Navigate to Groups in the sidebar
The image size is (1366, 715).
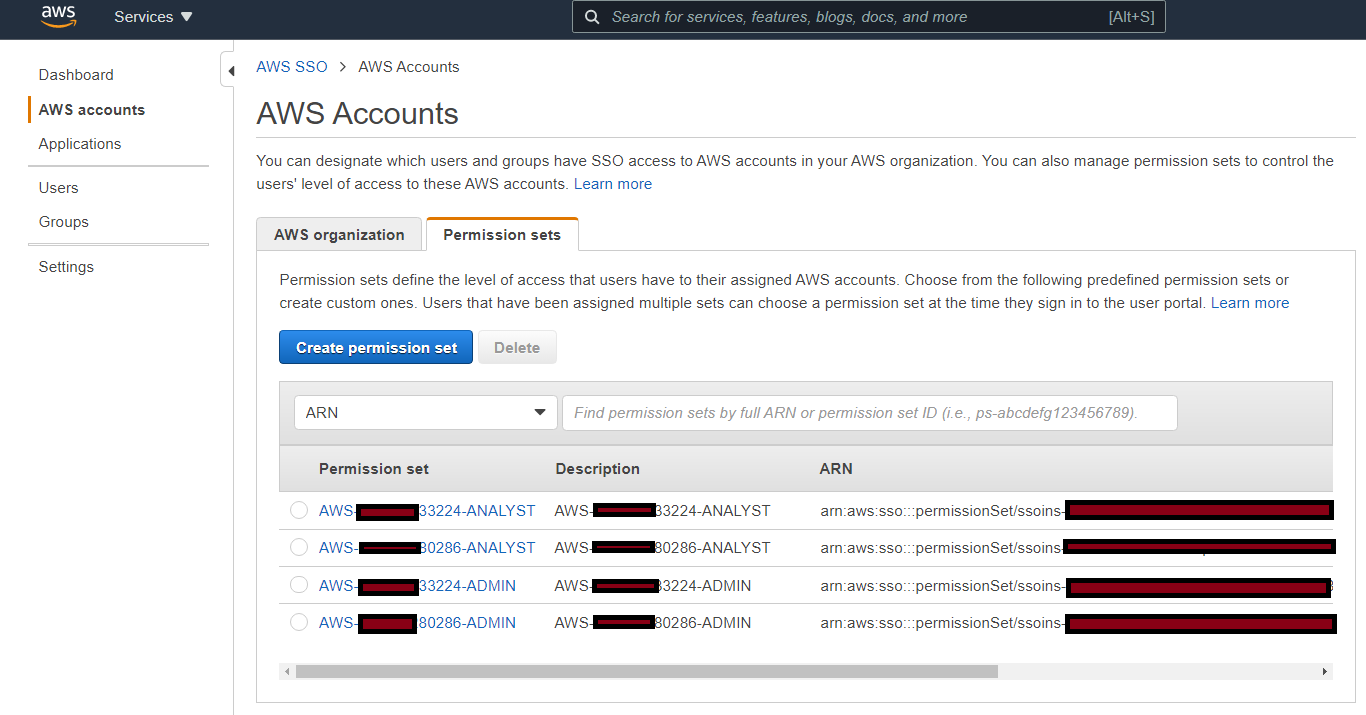[x=64, y=222]
